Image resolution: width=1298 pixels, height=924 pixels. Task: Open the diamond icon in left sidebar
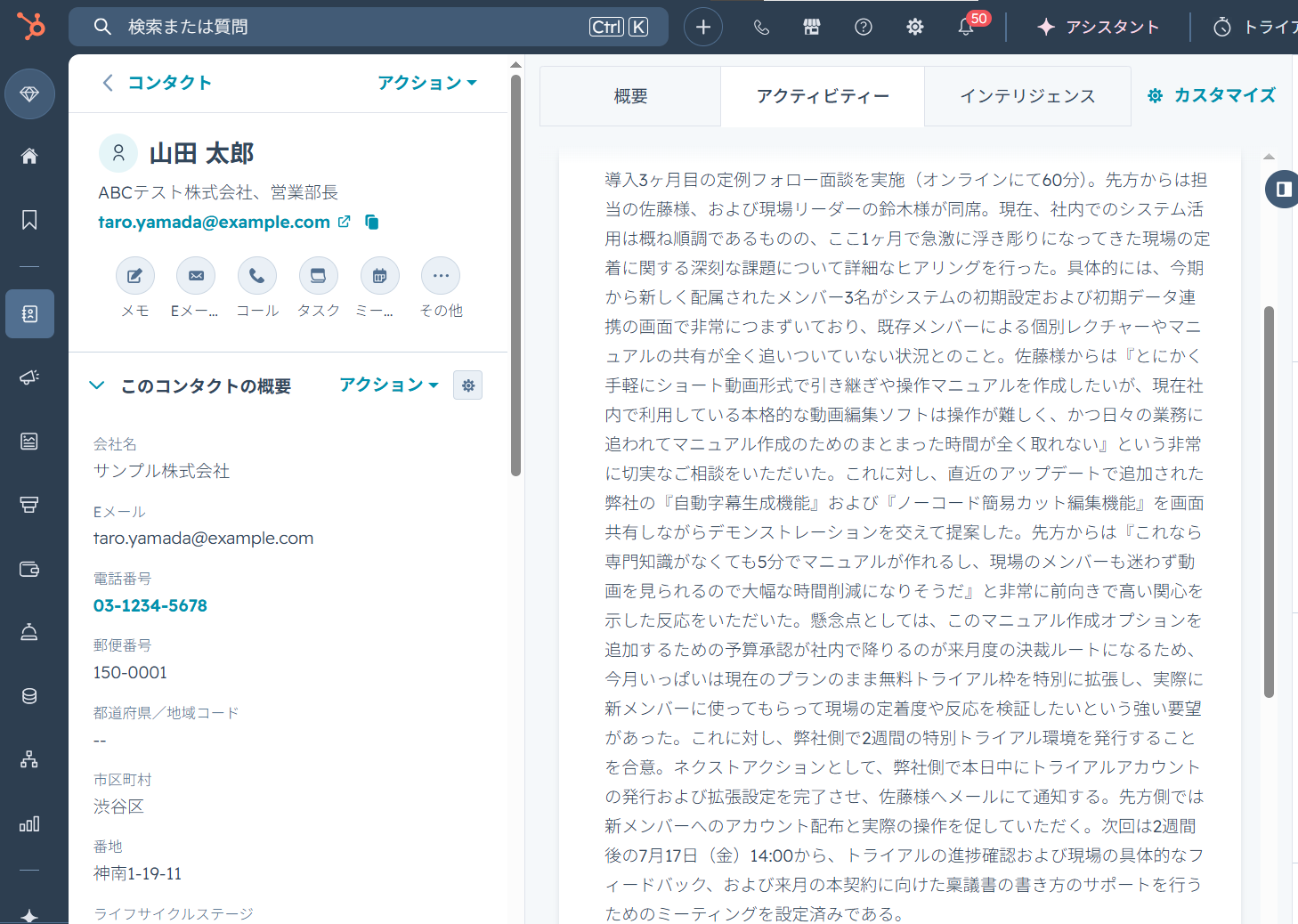(x=29, y=93)
